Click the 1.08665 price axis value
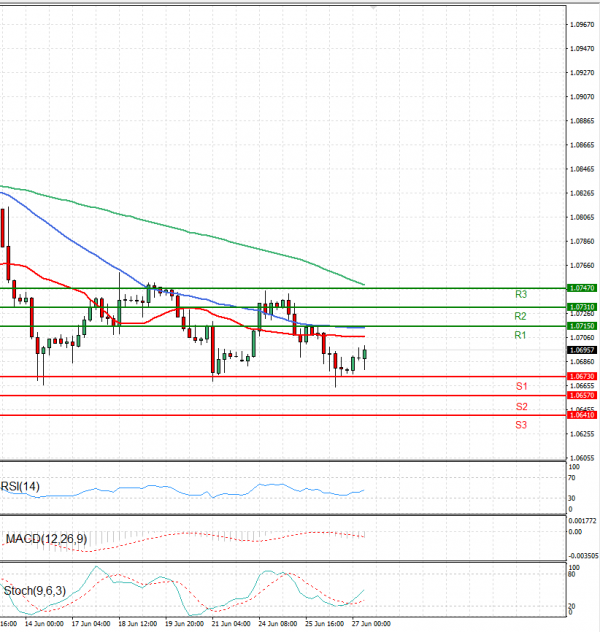Viewport: 600px width, 632px height. click(582, 145)
